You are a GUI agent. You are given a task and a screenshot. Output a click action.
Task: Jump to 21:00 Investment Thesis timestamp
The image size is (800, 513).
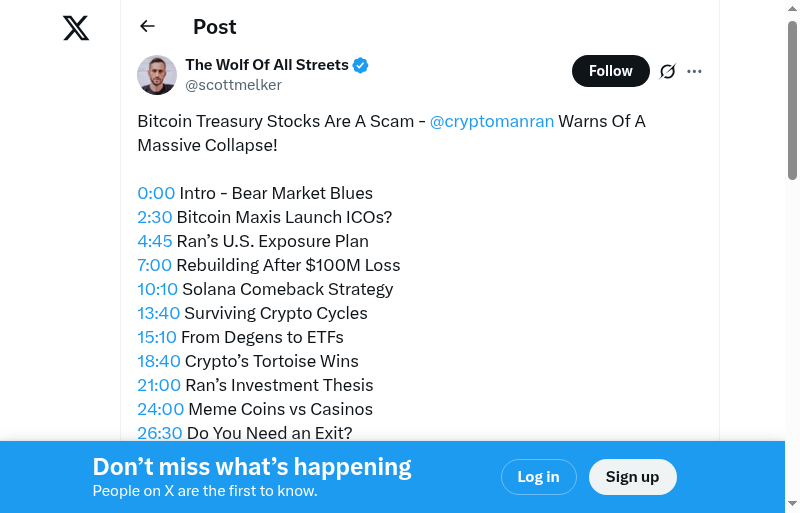click(159, 385)
